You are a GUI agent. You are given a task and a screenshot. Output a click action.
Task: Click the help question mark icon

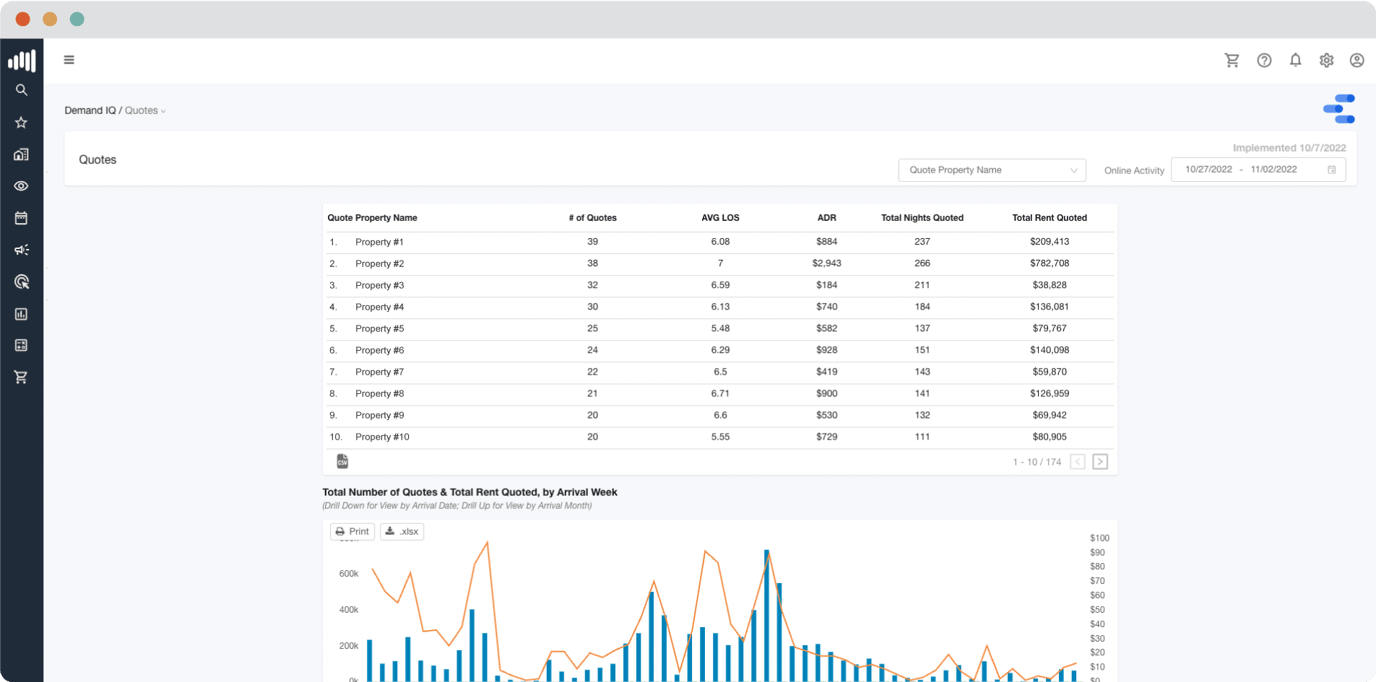click(1264, 60)
